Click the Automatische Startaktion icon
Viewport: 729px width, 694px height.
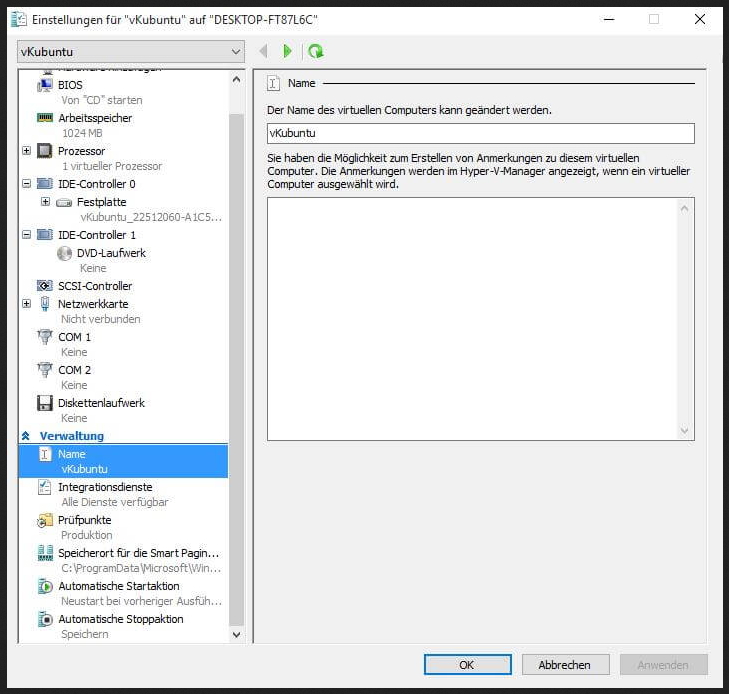coord(45,587)
